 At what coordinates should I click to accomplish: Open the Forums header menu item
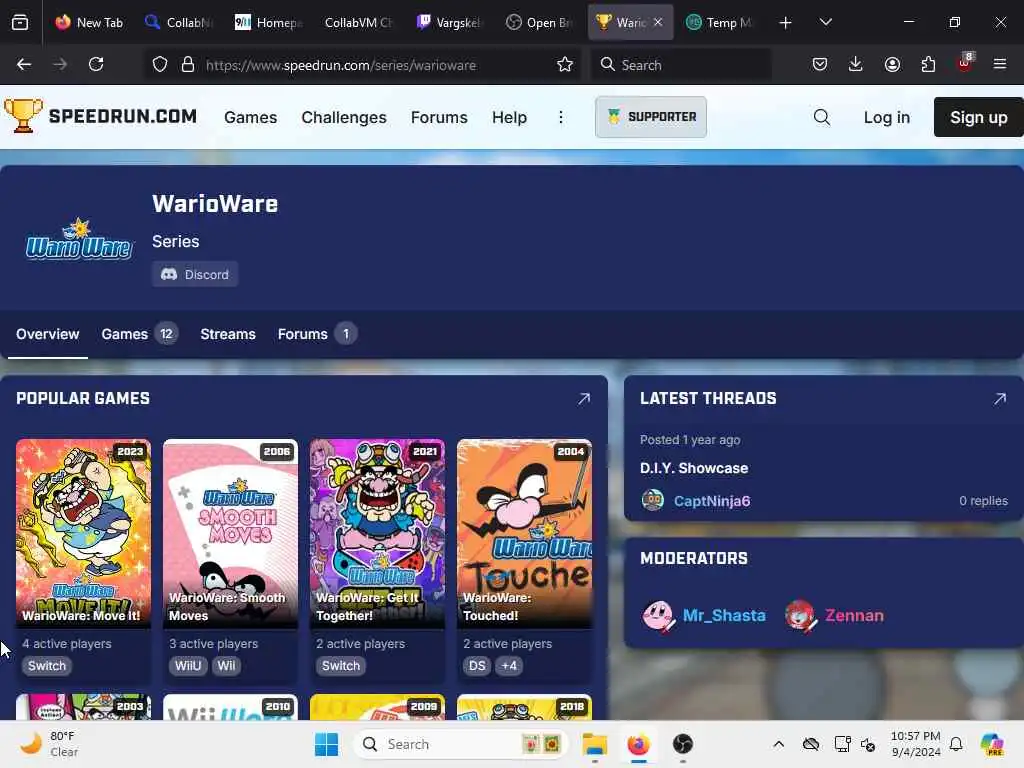(439, 118)
